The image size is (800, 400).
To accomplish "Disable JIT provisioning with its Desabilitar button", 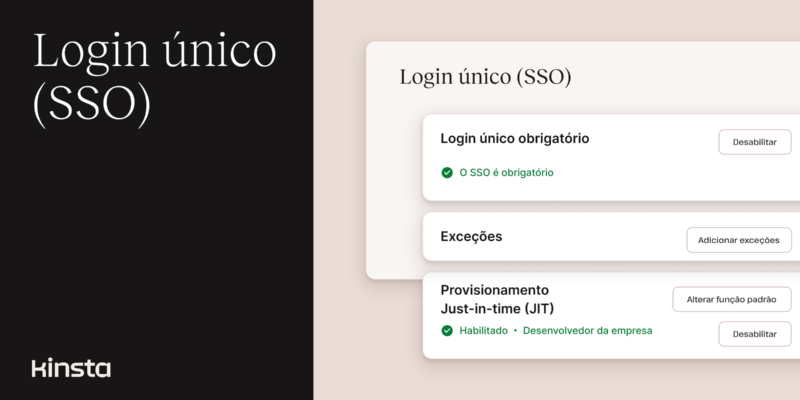I will (x=754, y=334).
